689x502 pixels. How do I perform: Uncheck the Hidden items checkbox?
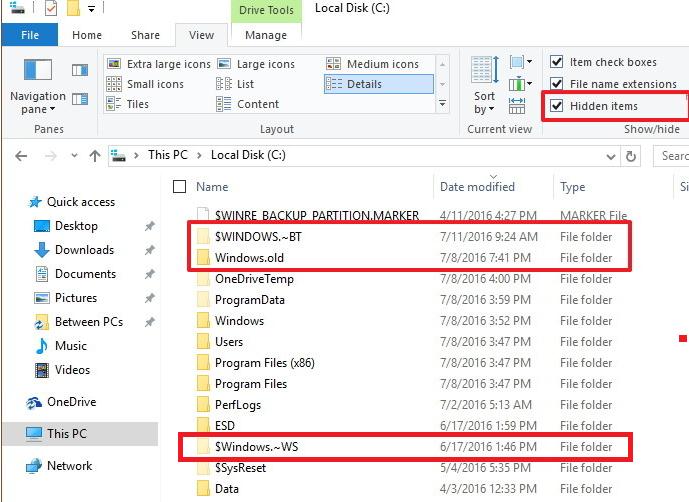click(557, 105)
